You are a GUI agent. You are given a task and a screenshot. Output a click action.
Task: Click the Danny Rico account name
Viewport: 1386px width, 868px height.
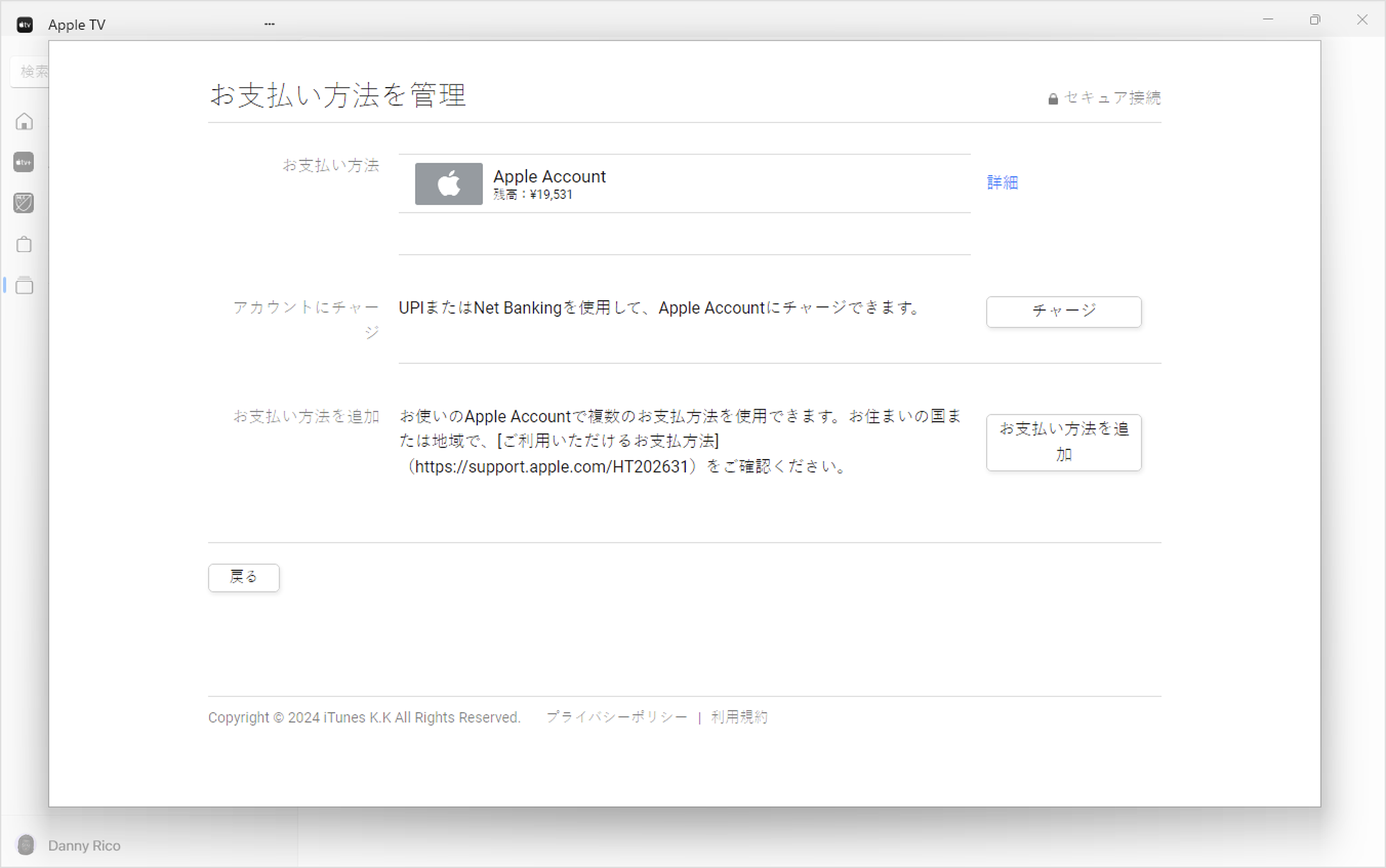click(x=85, y=846)
